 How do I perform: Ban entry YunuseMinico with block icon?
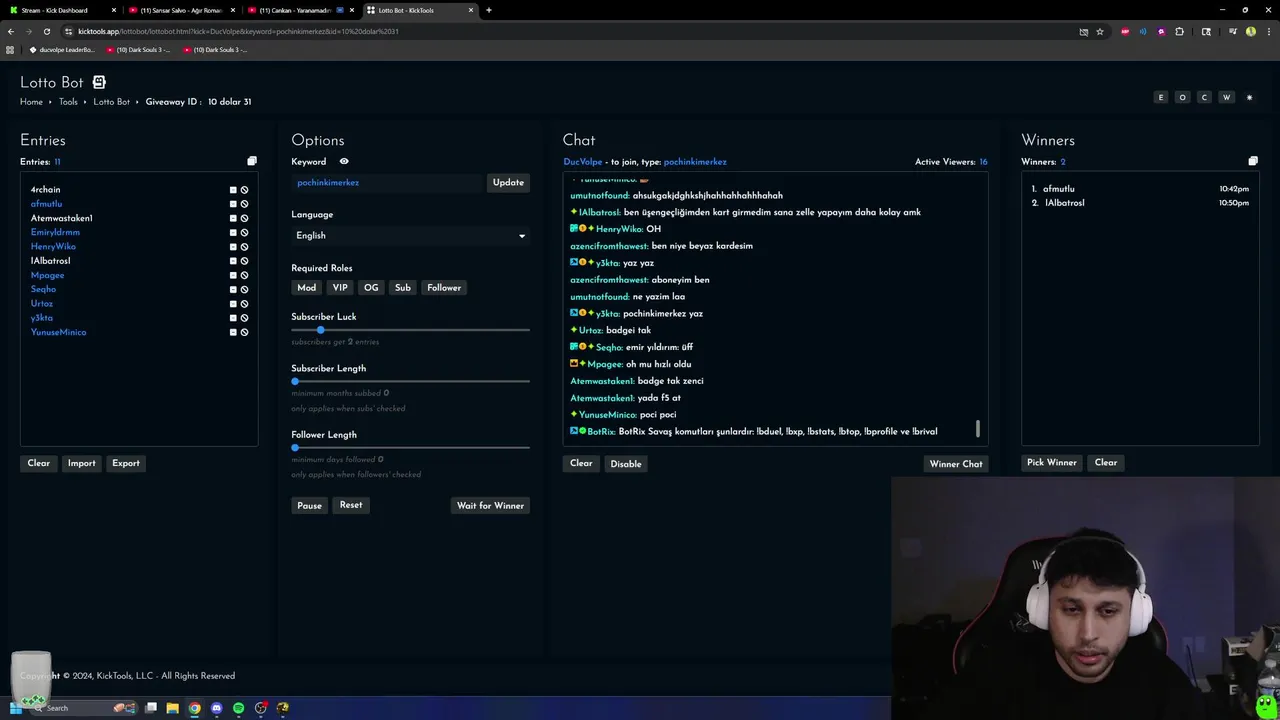pyautogui.click(x=244, y=332)
